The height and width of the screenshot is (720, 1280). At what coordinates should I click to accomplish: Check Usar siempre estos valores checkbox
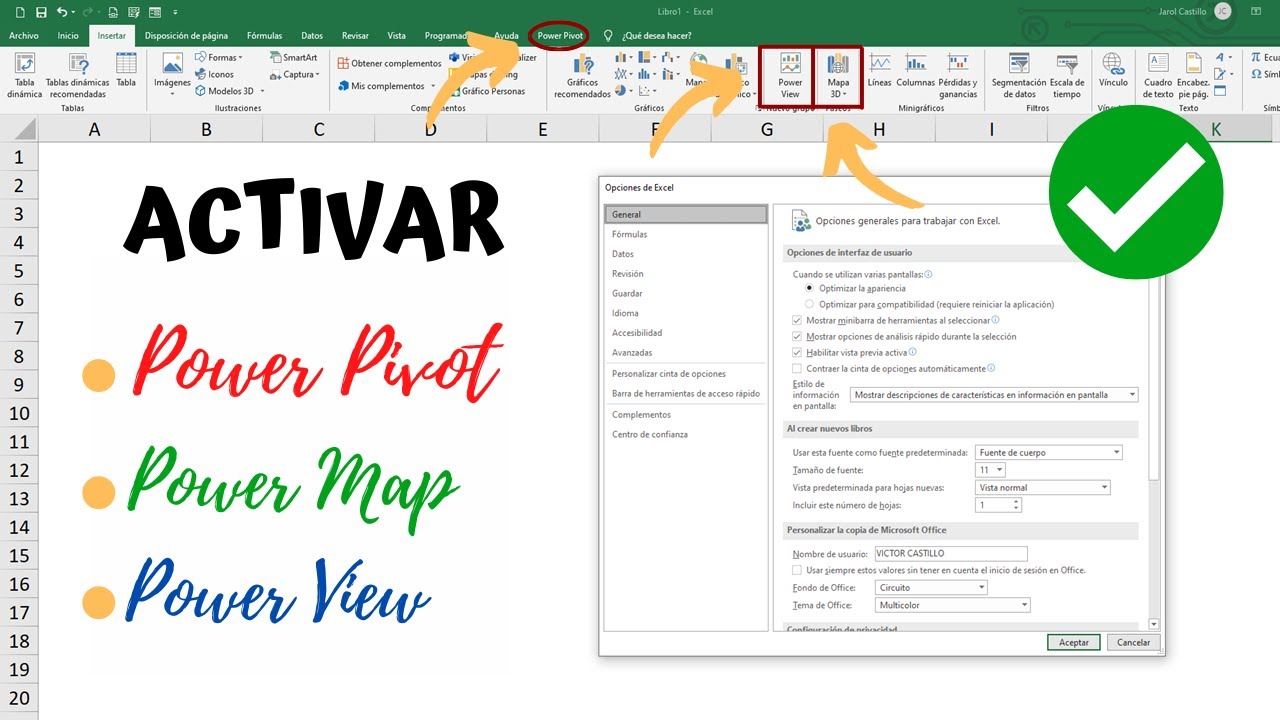(x=797, y=570)
